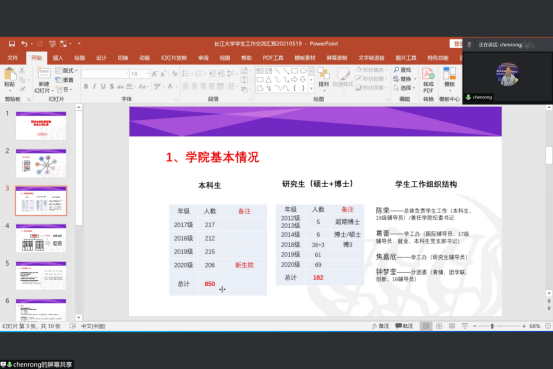Image resolution: width=553 pixels, height=369 pixels.
Task: Click the Save icon in quick access toolbar
Action: [x=12, y=44]
